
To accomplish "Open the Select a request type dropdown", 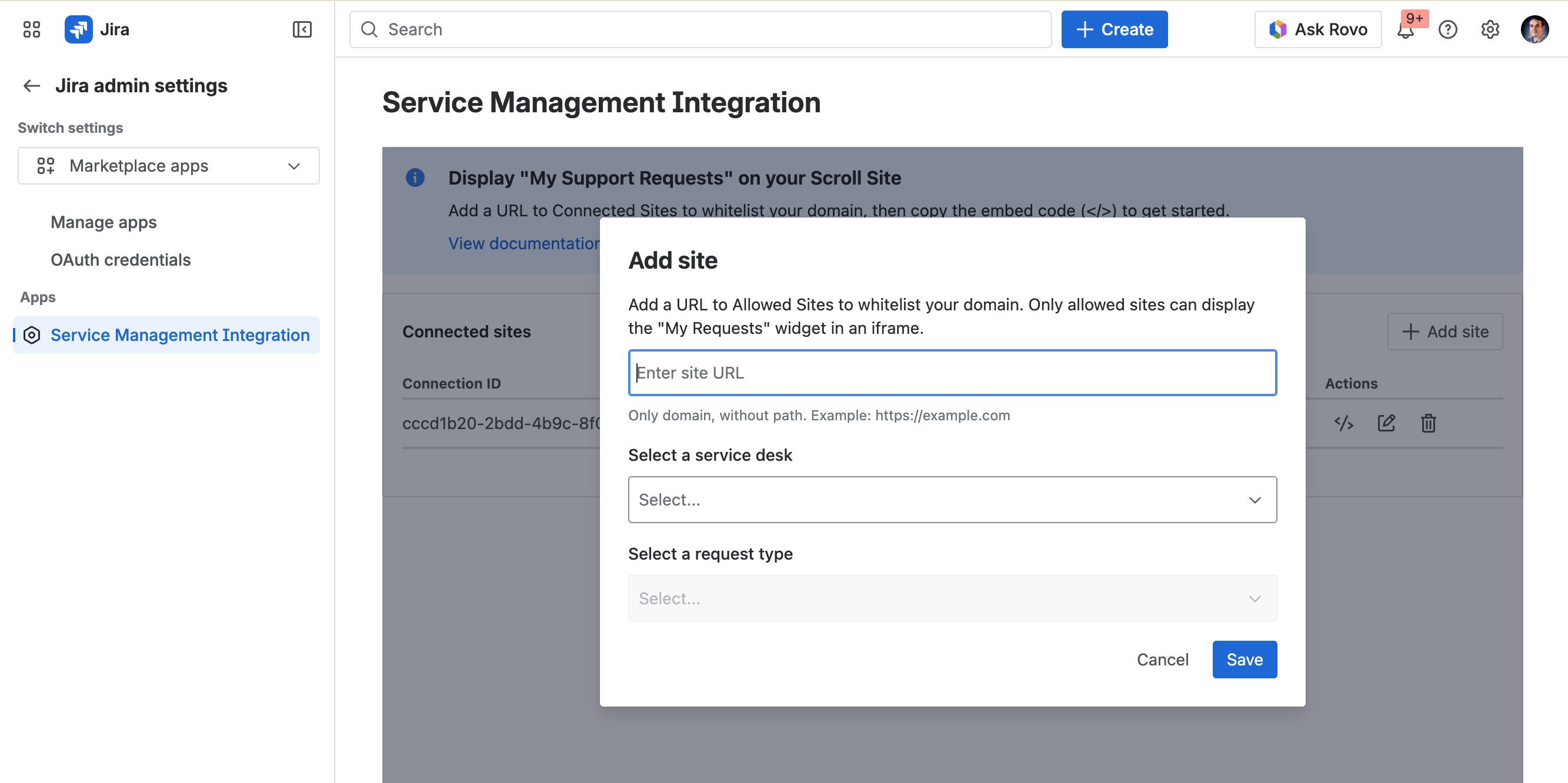I will click(x=952, y=598).
